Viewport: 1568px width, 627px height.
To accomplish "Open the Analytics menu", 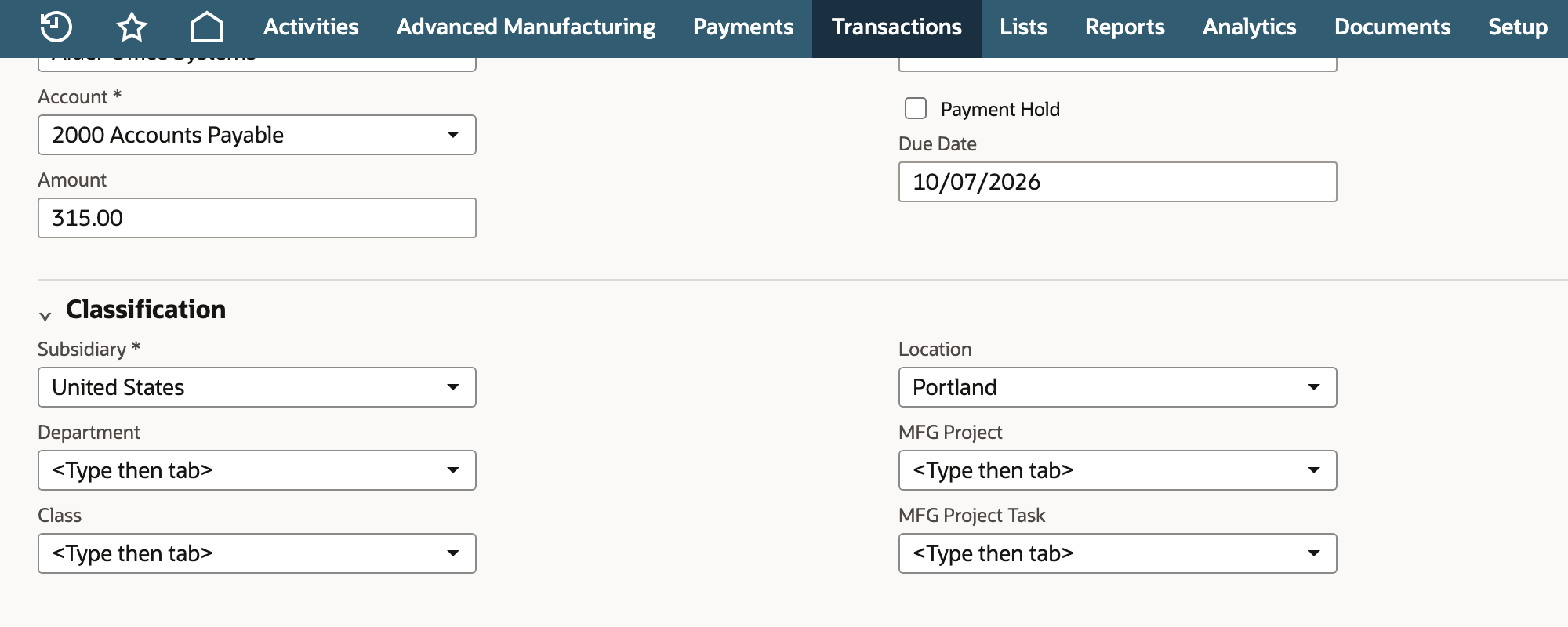I will pyautogui.click(x=1250, y=27).
